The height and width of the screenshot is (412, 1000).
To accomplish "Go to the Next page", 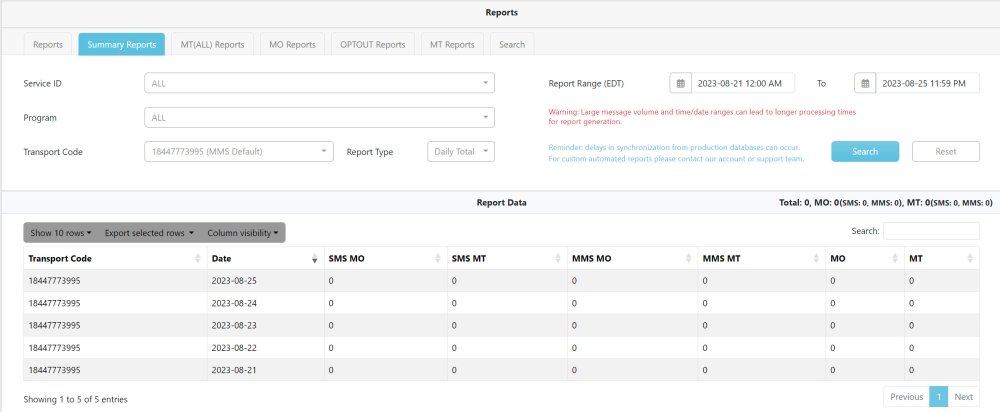I will pos(963,397).
